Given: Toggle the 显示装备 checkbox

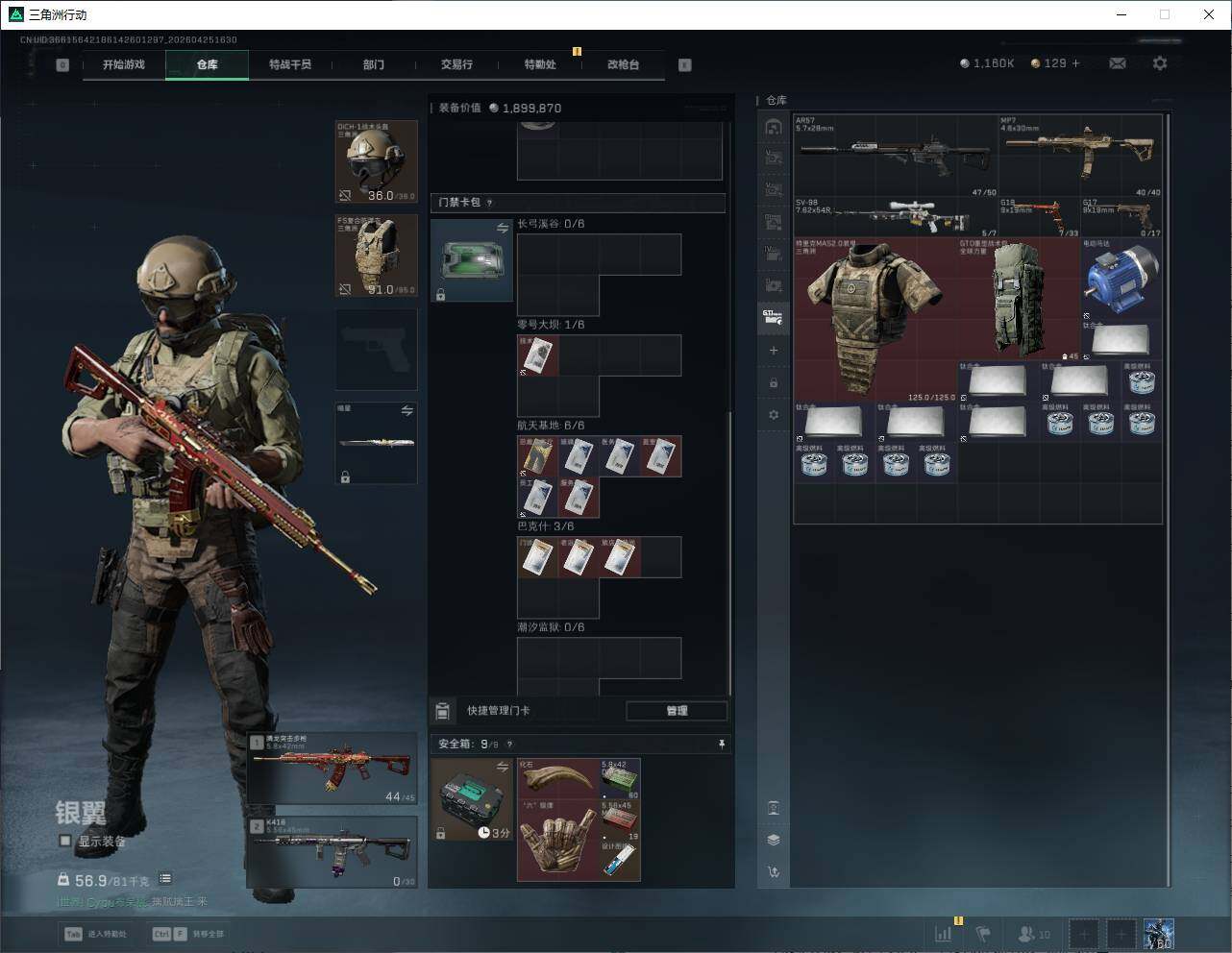Looking at the screenshot, I should click(x=65, y=841).
